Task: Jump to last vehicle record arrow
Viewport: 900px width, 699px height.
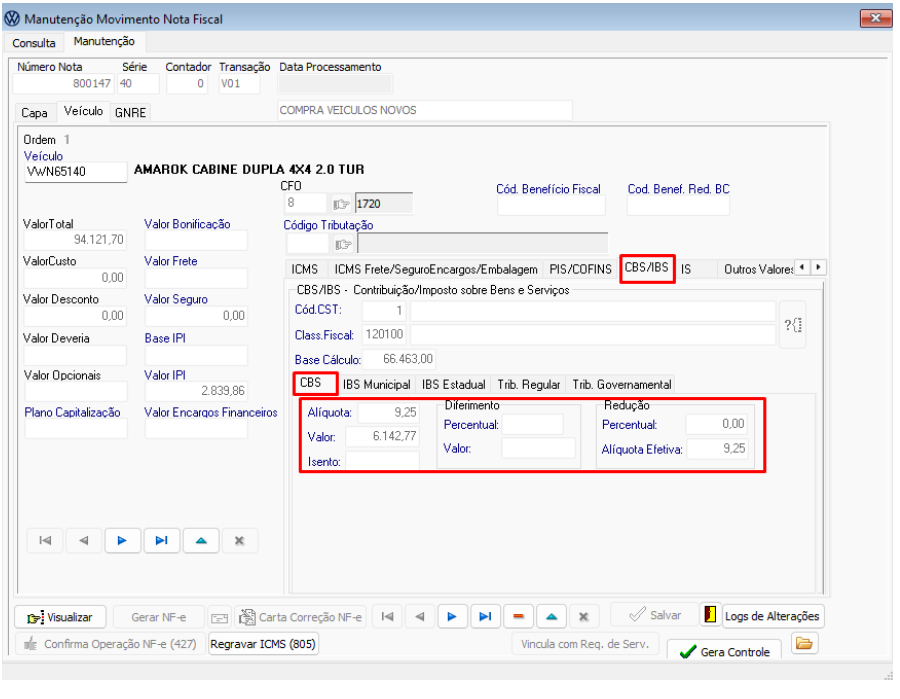Action: 161,540
